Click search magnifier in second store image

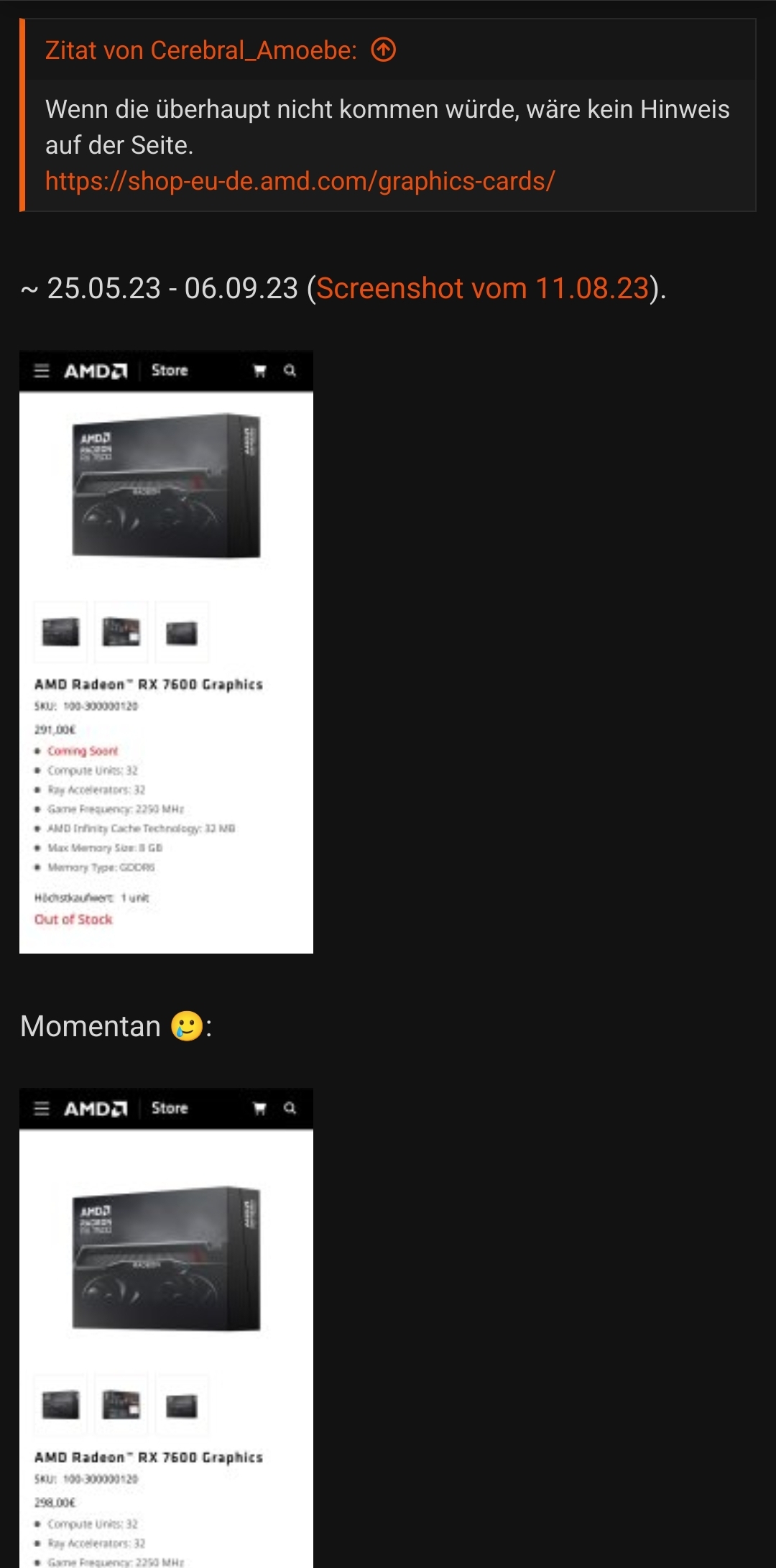point(290,1107)
